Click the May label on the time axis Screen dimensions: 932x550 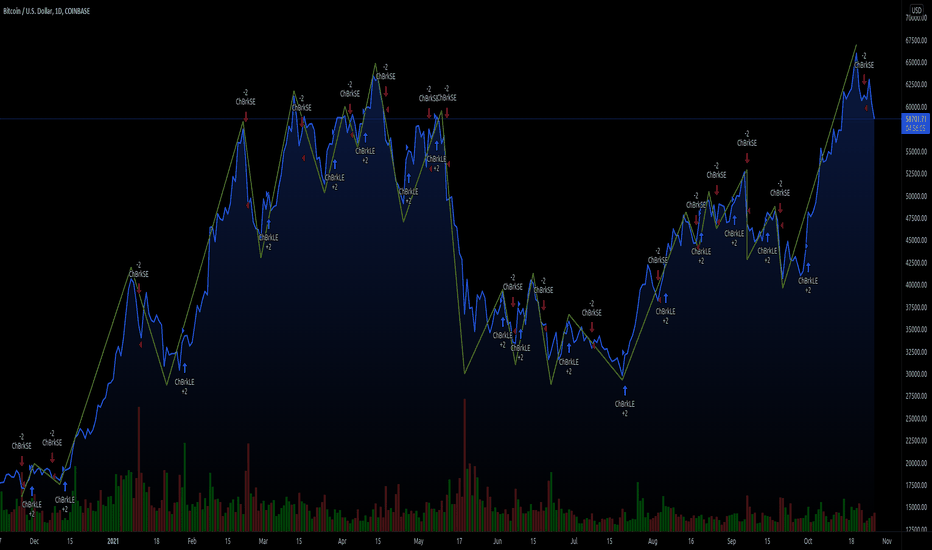click(x=418, y=541)
